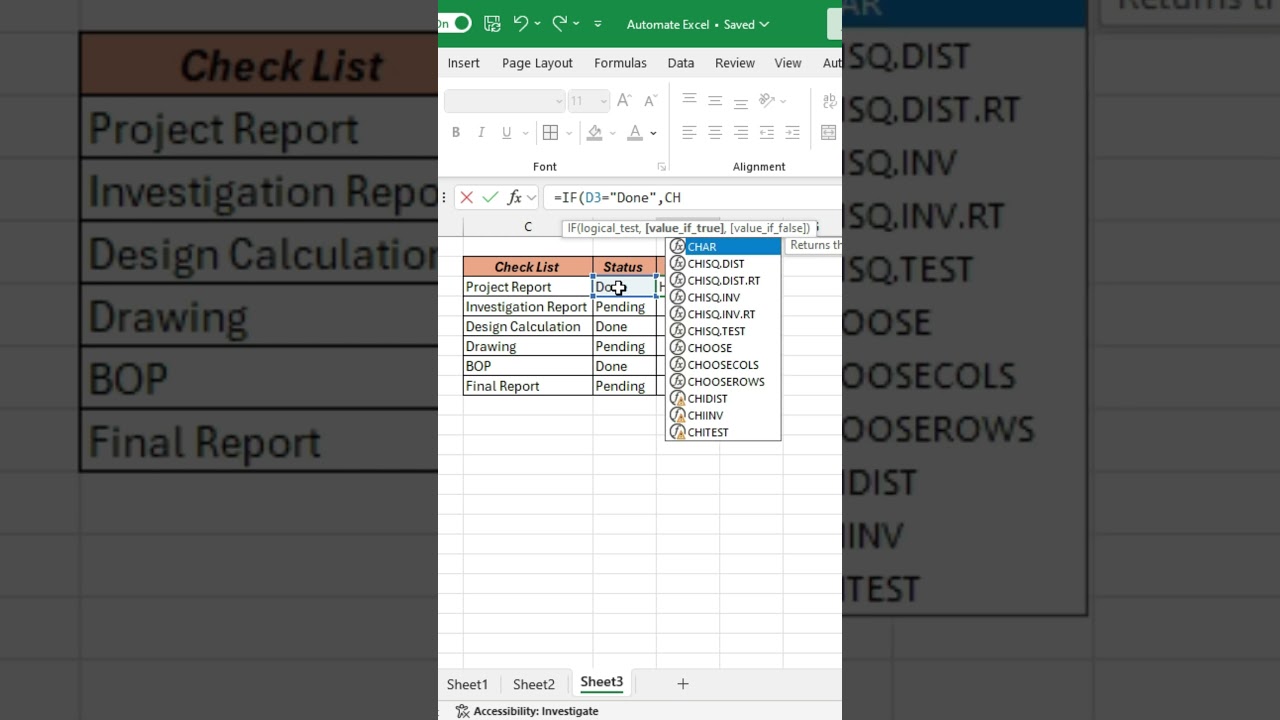Apply the Fill Color bucket
Screen dimensions: 1280x720
coord(595,133)
